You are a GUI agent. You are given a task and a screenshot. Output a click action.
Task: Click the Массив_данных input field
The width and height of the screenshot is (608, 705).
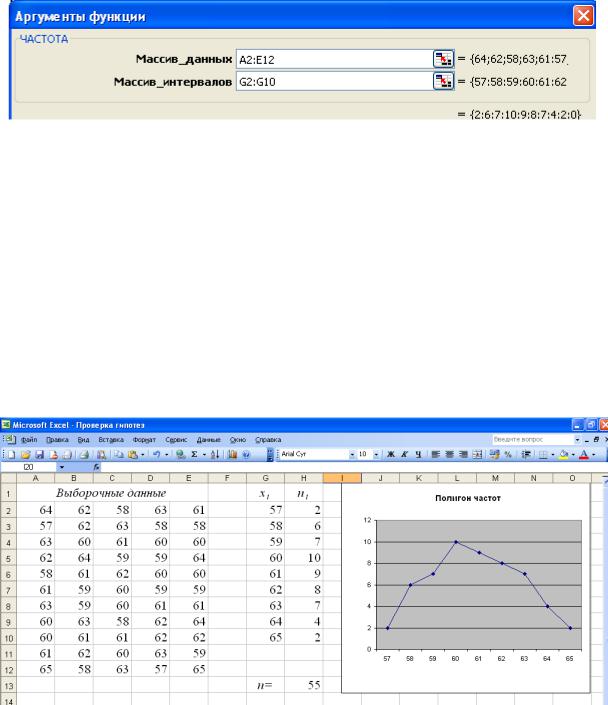tap(334, 59)
